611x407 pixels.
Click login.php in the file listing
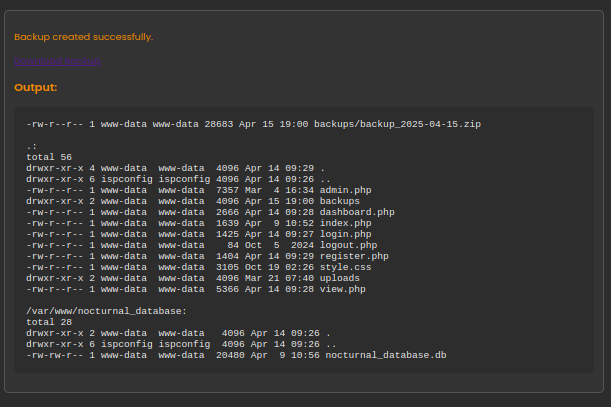coord(345,234)
